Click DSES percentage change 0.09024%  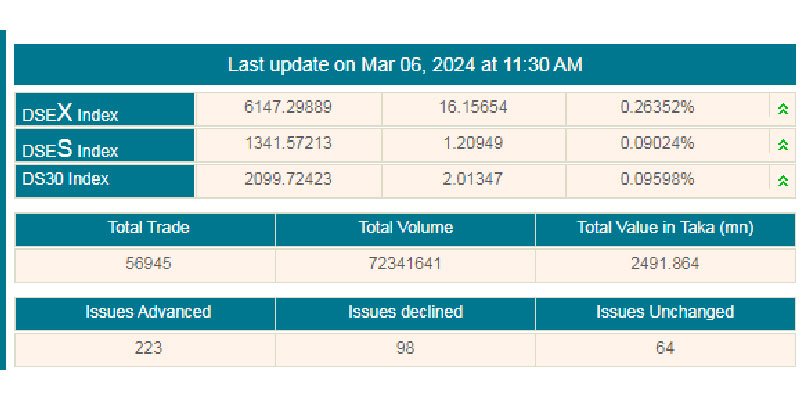658,143
